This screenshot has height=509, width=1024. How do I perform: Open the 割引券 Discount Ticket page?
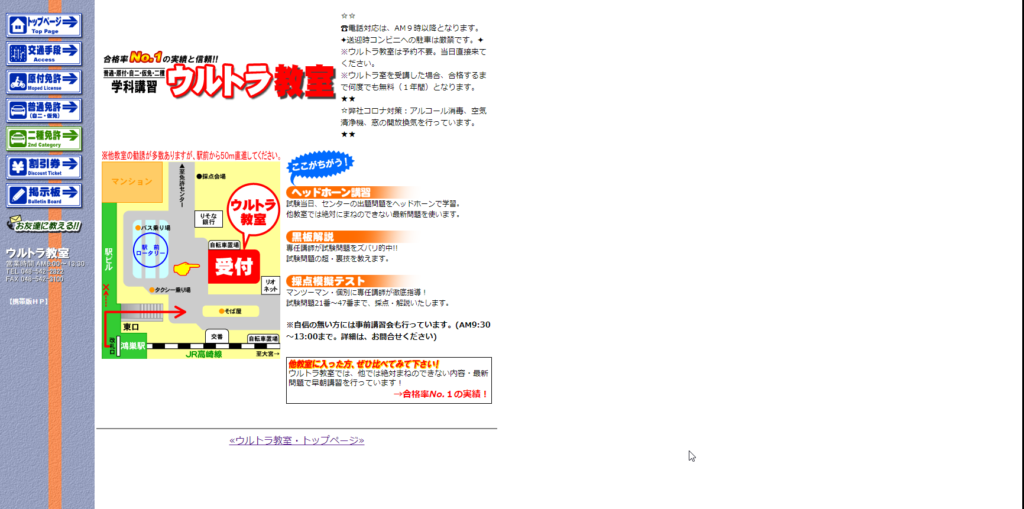[x=44, y=167]
